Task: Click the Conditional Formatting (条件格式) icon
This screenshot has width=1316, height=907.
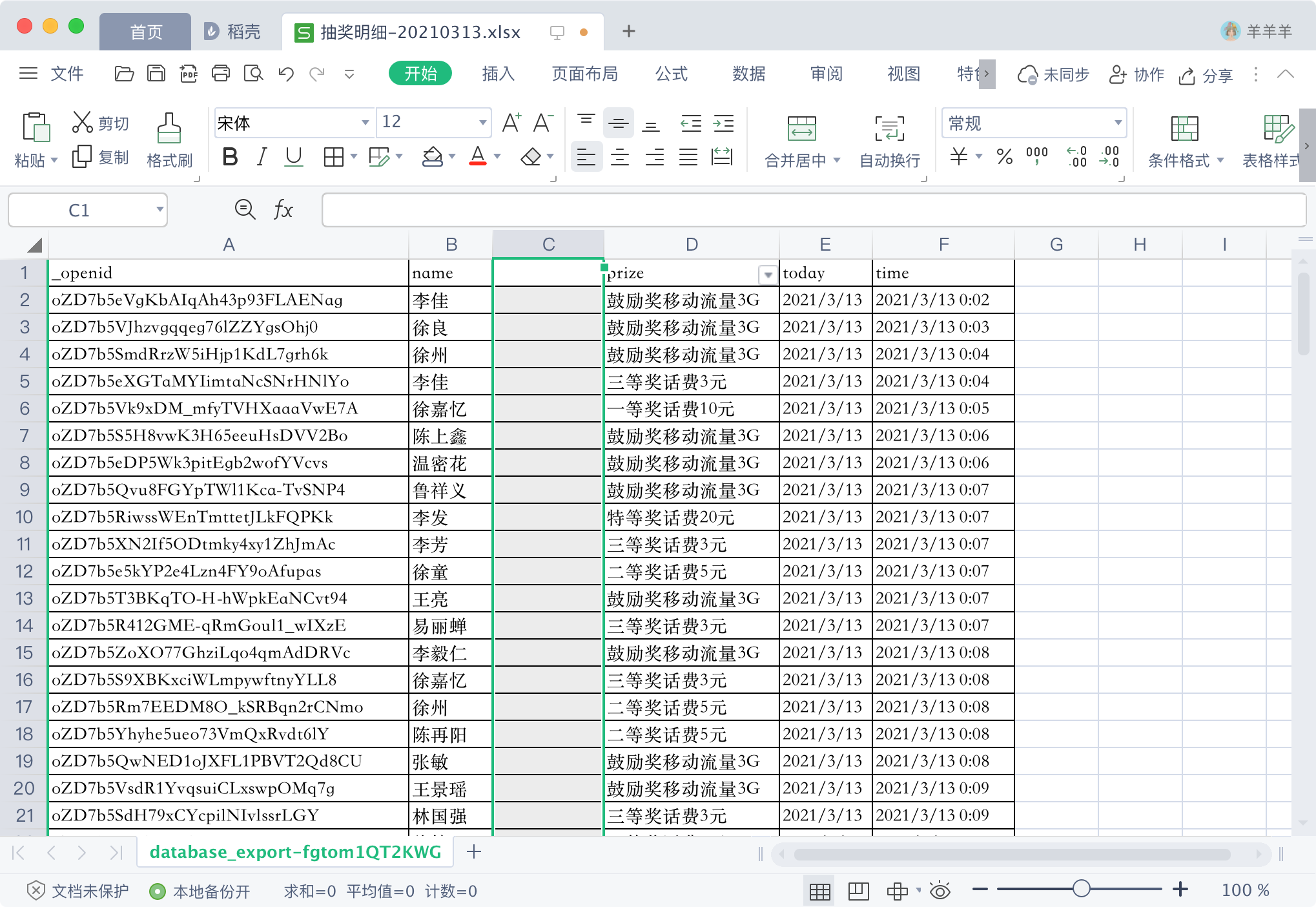Action: 1184,128
